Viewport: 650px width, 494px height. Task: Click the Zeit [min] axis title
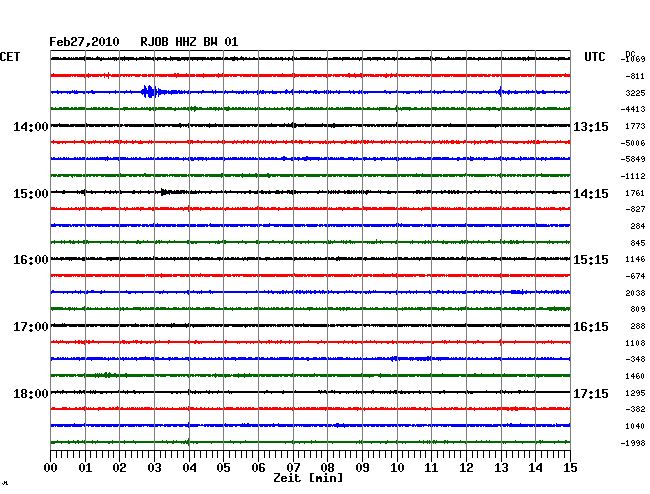click(x=308, y=478)
